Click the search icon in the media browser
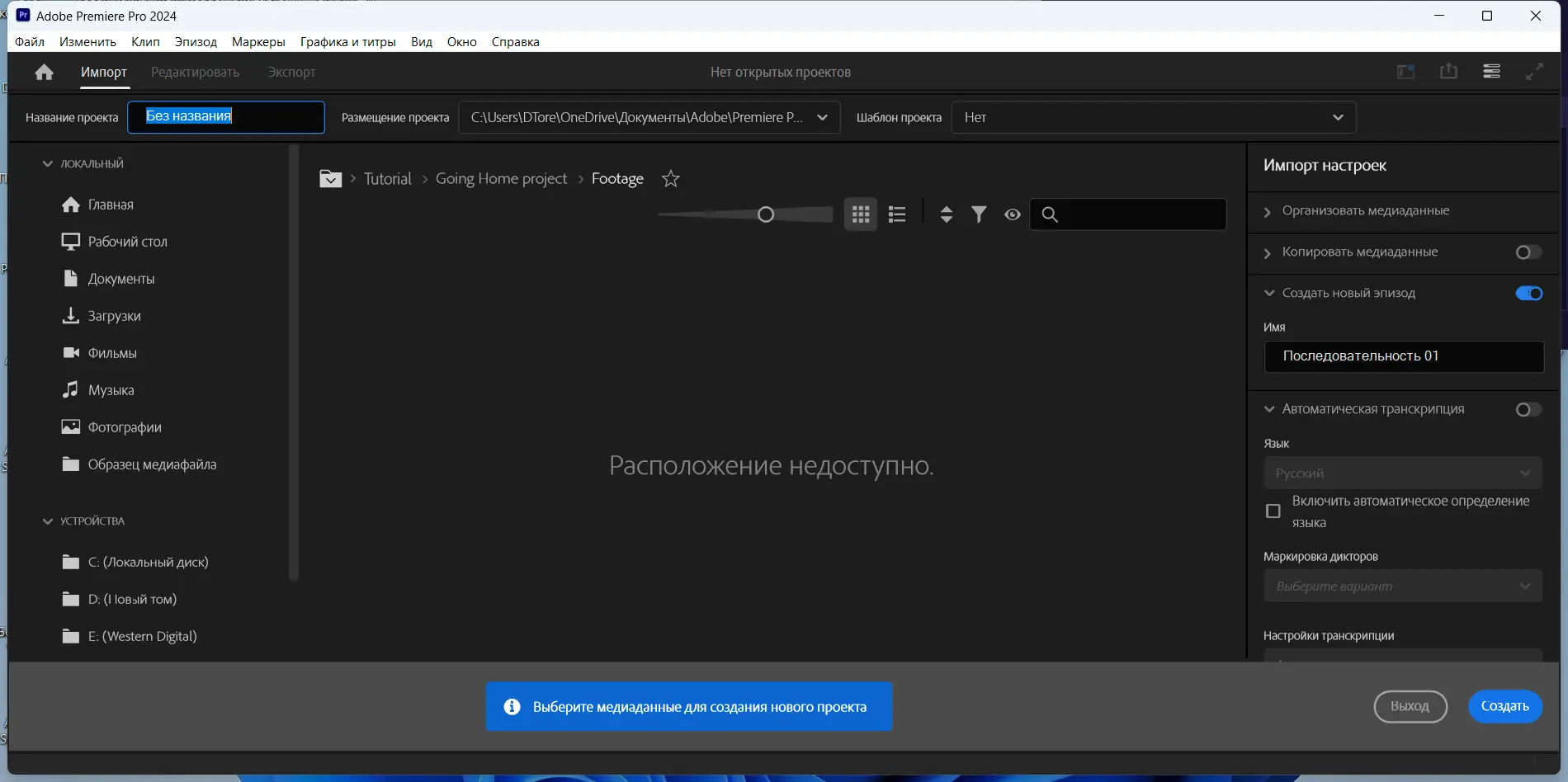 point(1050,214)
